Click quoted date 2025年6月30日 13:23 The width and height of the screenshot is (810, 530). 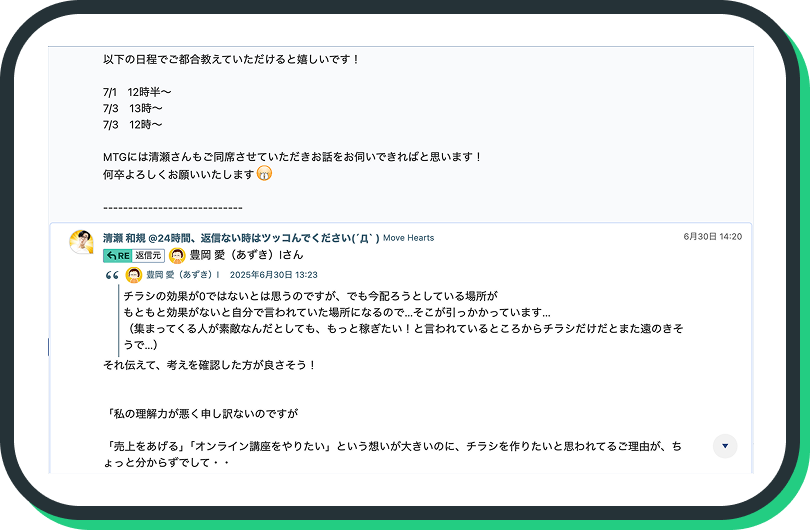274,275
